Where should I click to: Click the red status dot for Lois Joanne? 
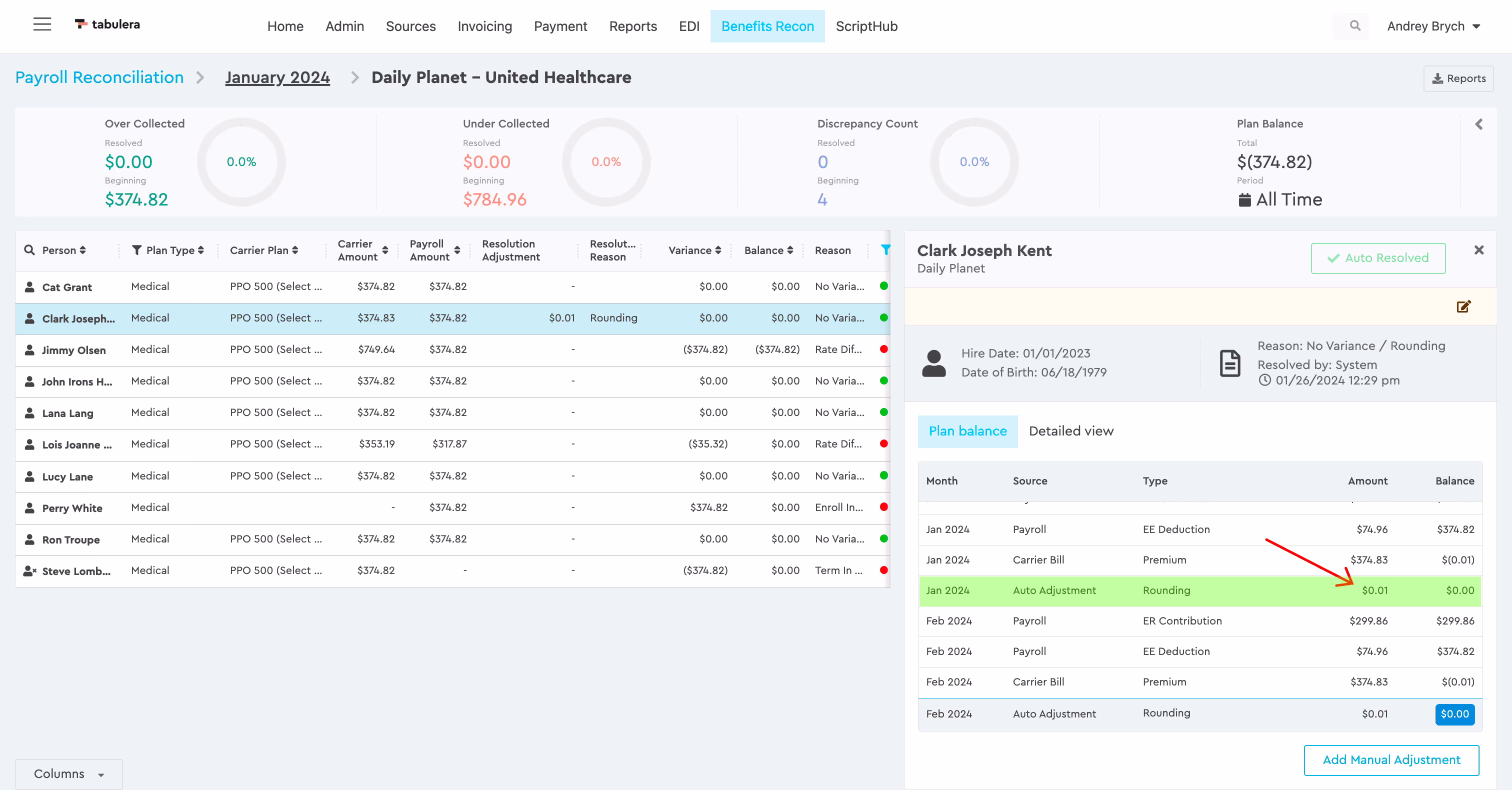pyautogui.click(x=883, y=443)
